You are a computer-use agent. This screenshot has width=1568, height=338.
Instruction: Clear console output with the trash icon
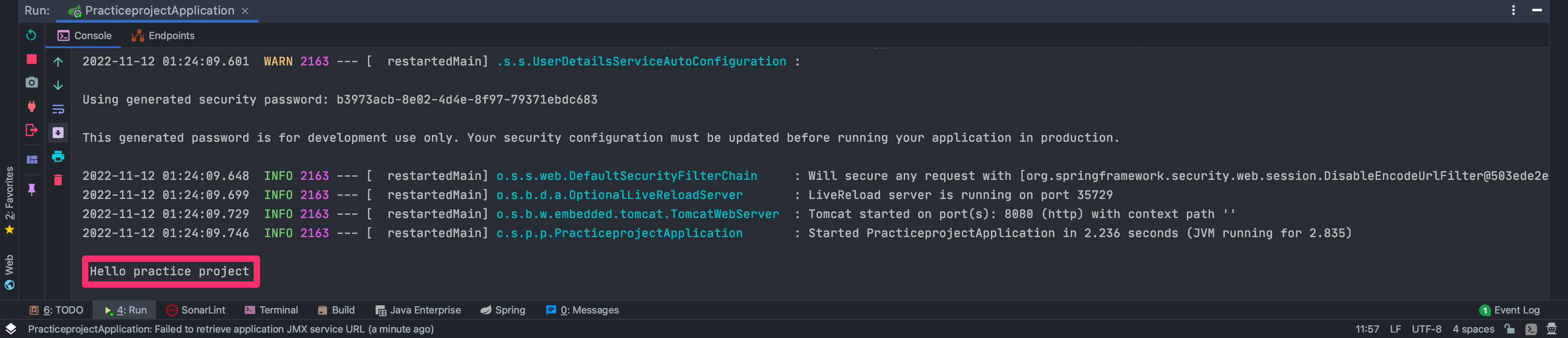(x=58, y=179)
